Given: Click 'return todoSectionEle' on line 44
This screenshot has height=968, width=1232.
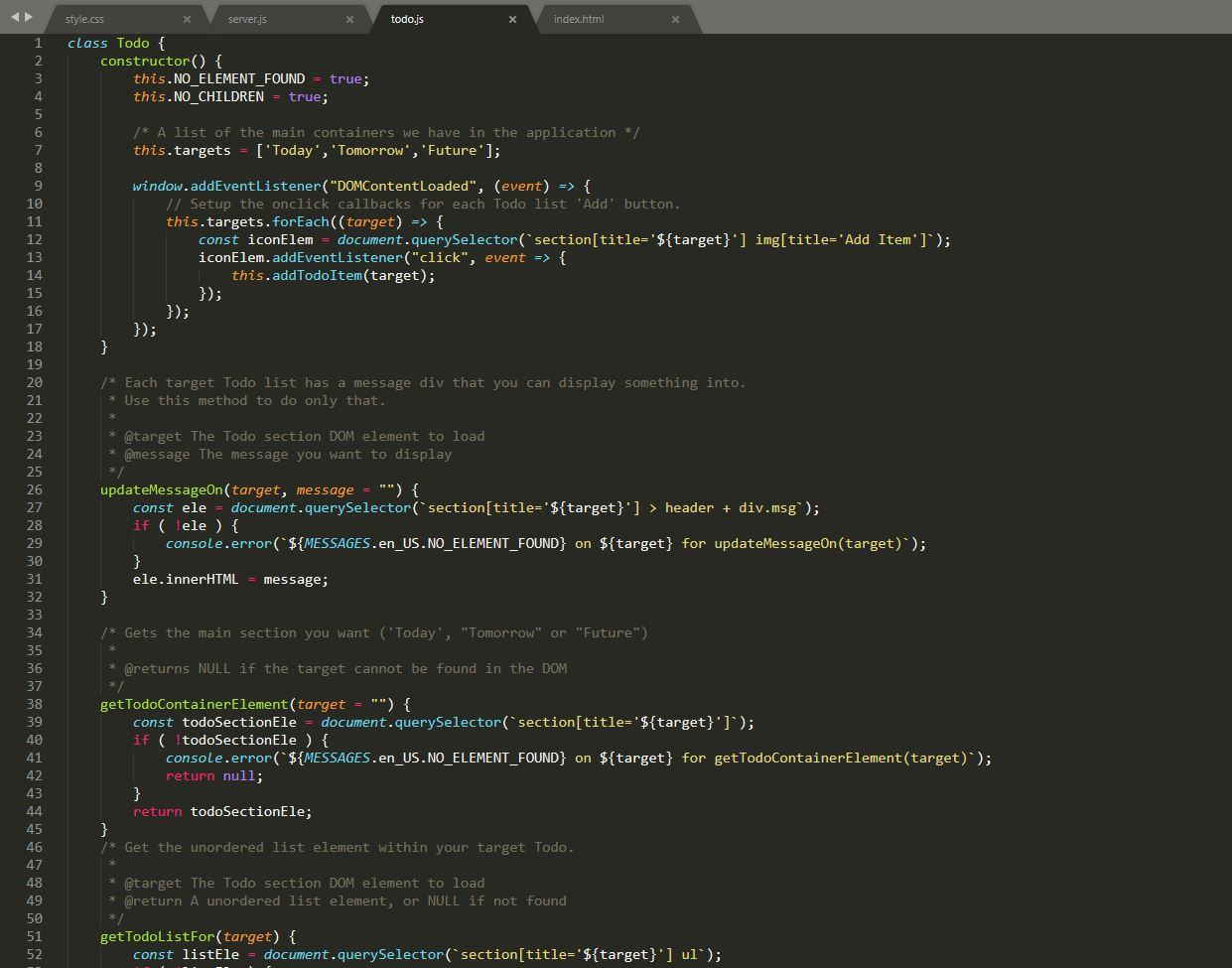Looking at the screenshot, I should pyautogui.click(x=222, y=811).
